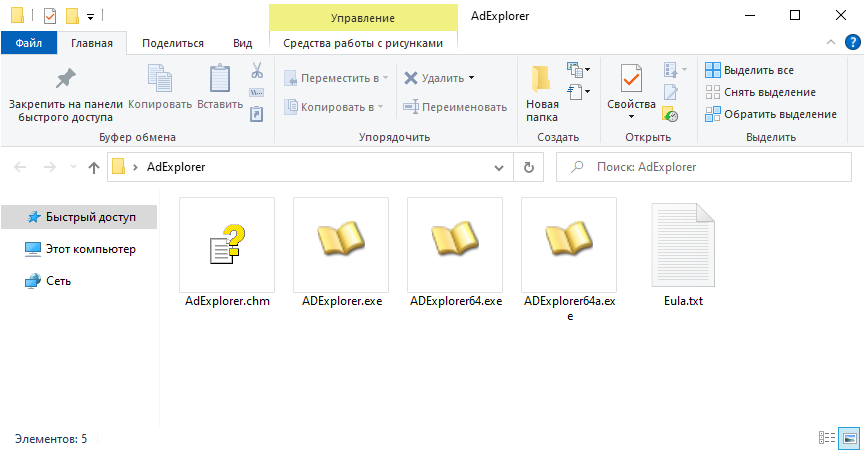Paste shortcut icon in Буфер обмена group
Screen dimensions: 865x451
click(x=257, y=114)
